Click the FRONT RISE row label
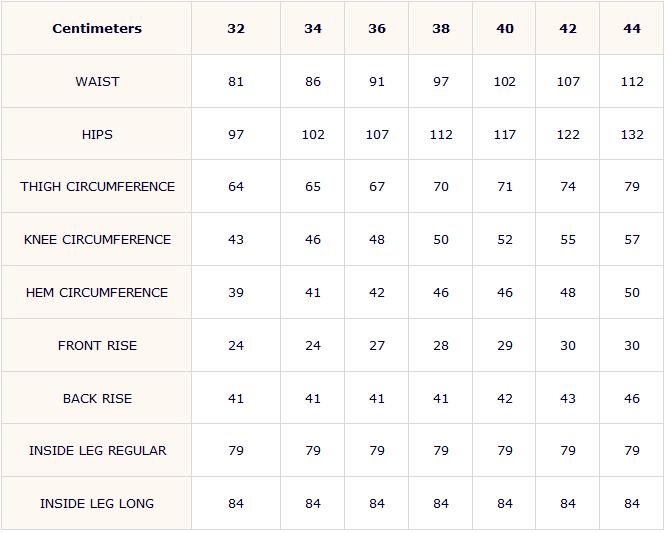667x533 pixels. pyautogui.click(x=97, y=345)
